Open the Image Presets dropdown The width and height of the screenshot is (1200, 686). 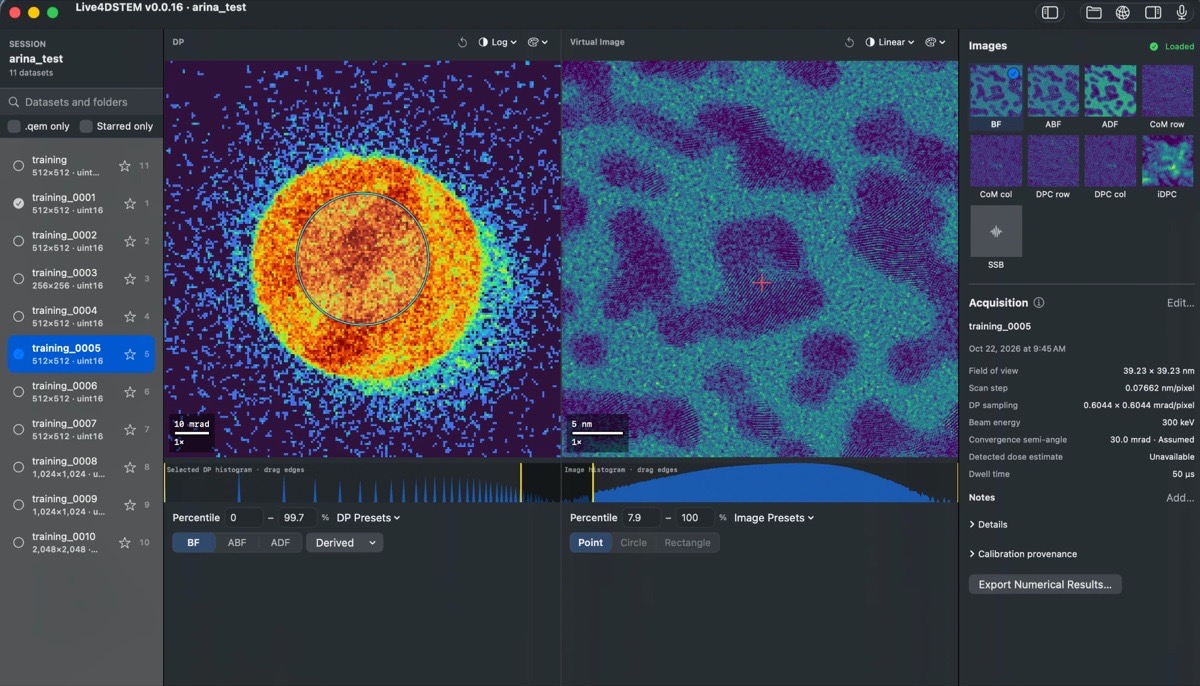tap(774, 518)
